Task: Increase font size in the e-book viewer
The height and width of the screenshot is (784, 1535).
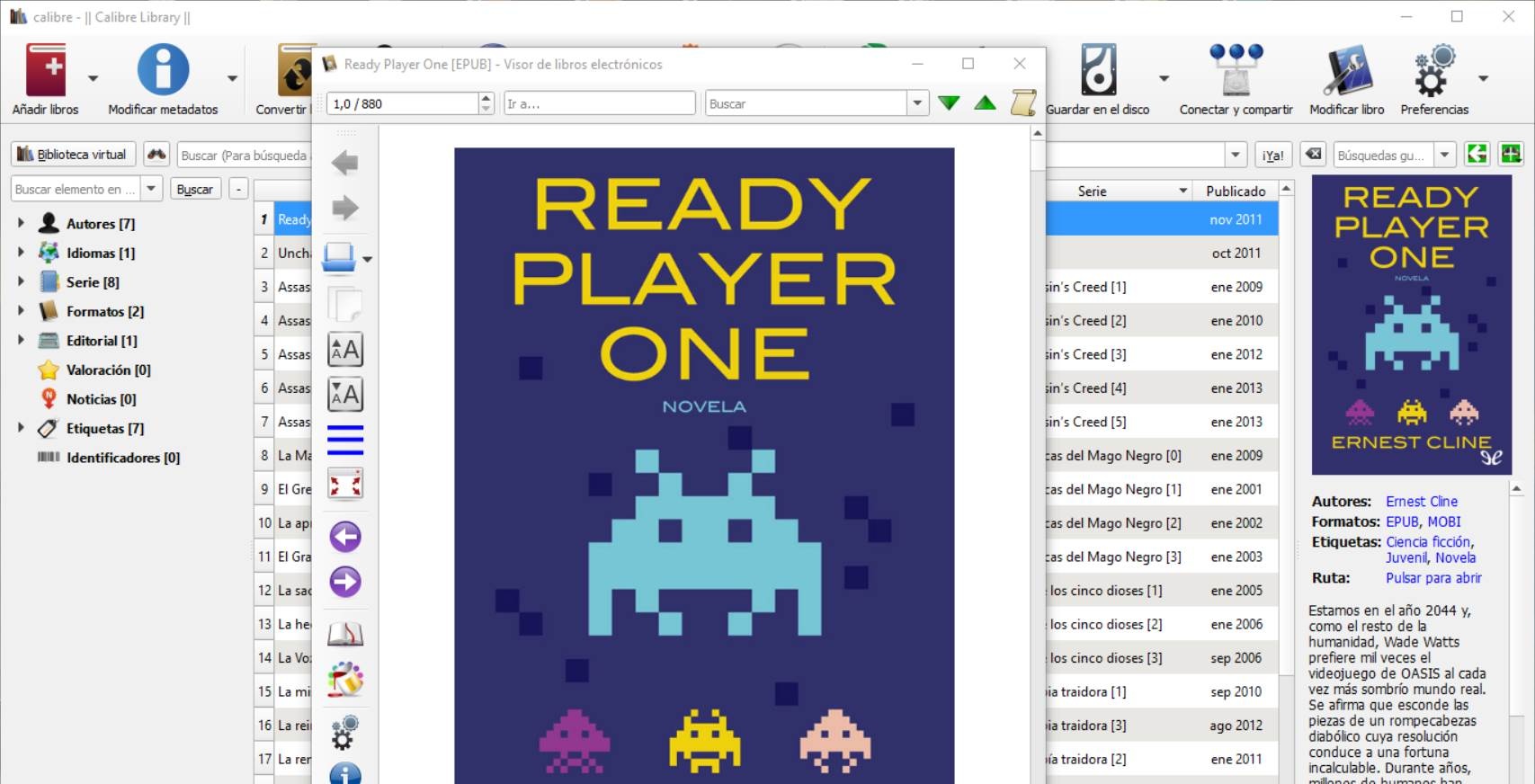Action: [x=345, y=350]
